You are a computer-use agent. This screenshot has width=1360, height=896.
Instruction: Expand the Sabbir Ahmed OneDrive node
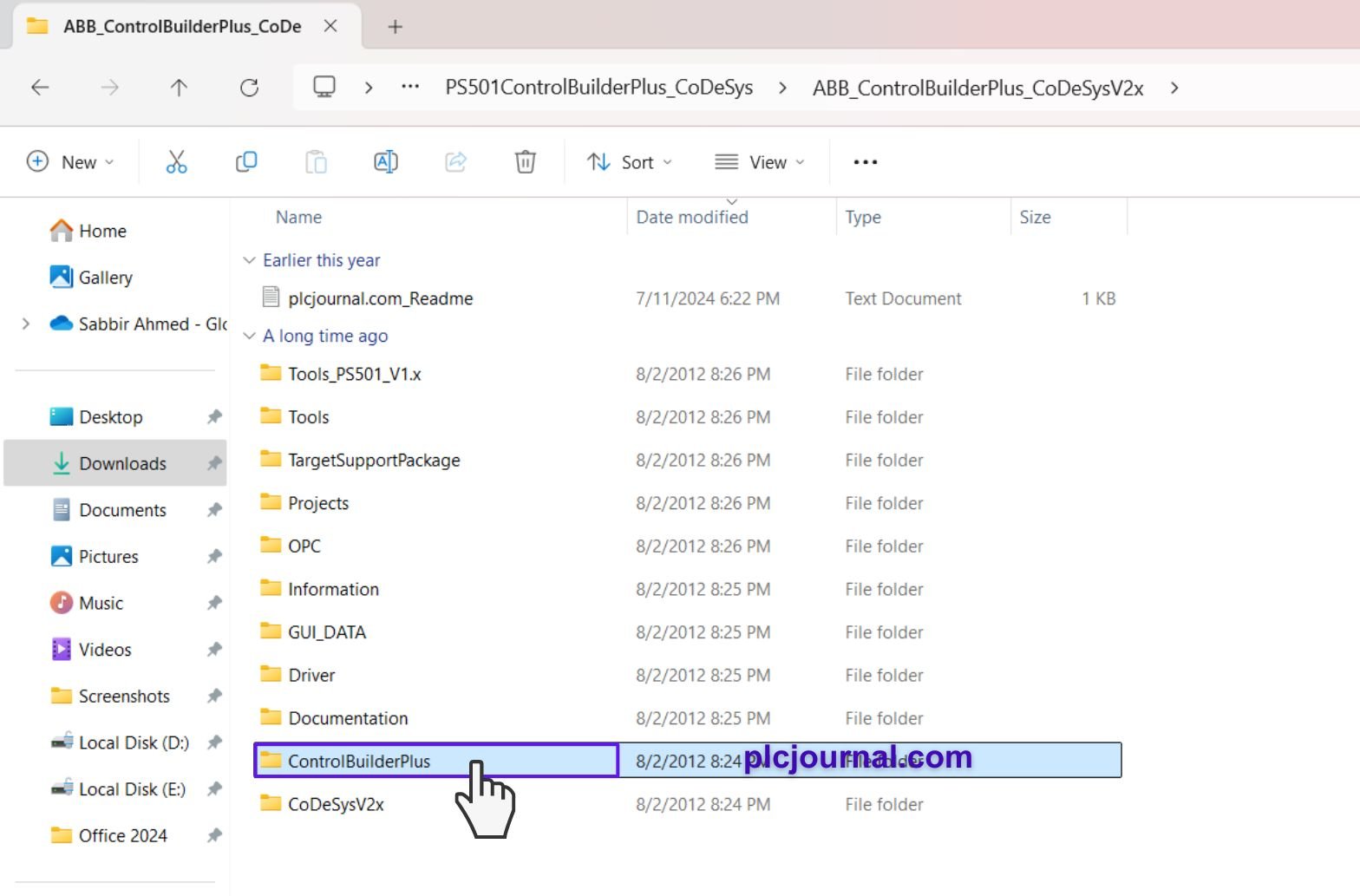26,324
